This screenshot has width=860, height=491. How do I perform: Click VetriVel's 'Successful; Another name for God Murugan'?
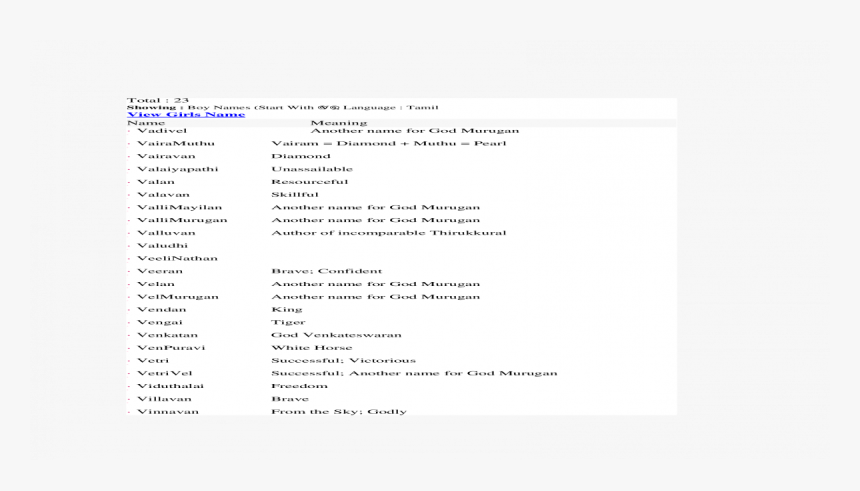[x=414, y=373]
